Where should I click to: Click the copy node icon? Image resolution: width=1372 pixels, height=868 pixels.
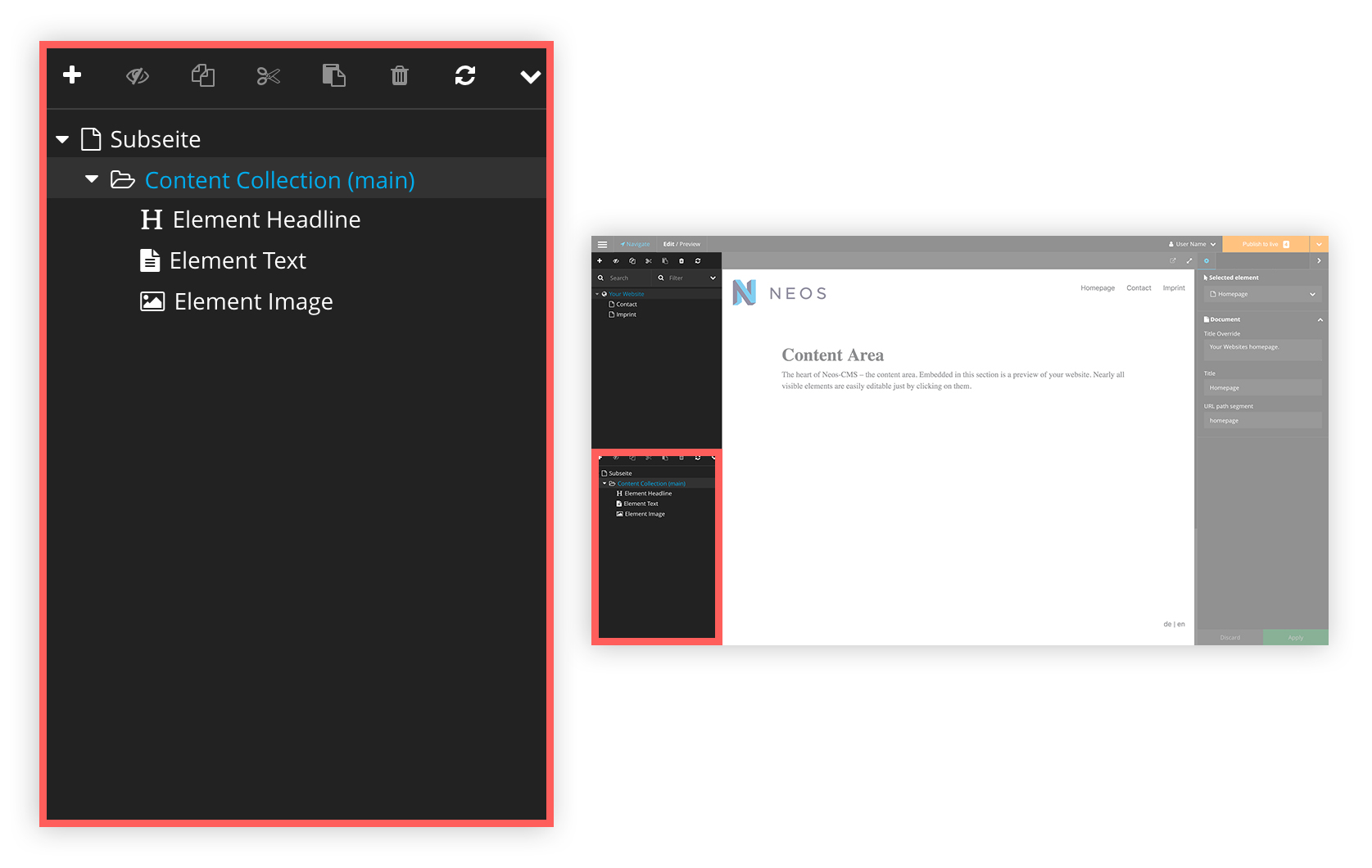(x=203, y=76)
